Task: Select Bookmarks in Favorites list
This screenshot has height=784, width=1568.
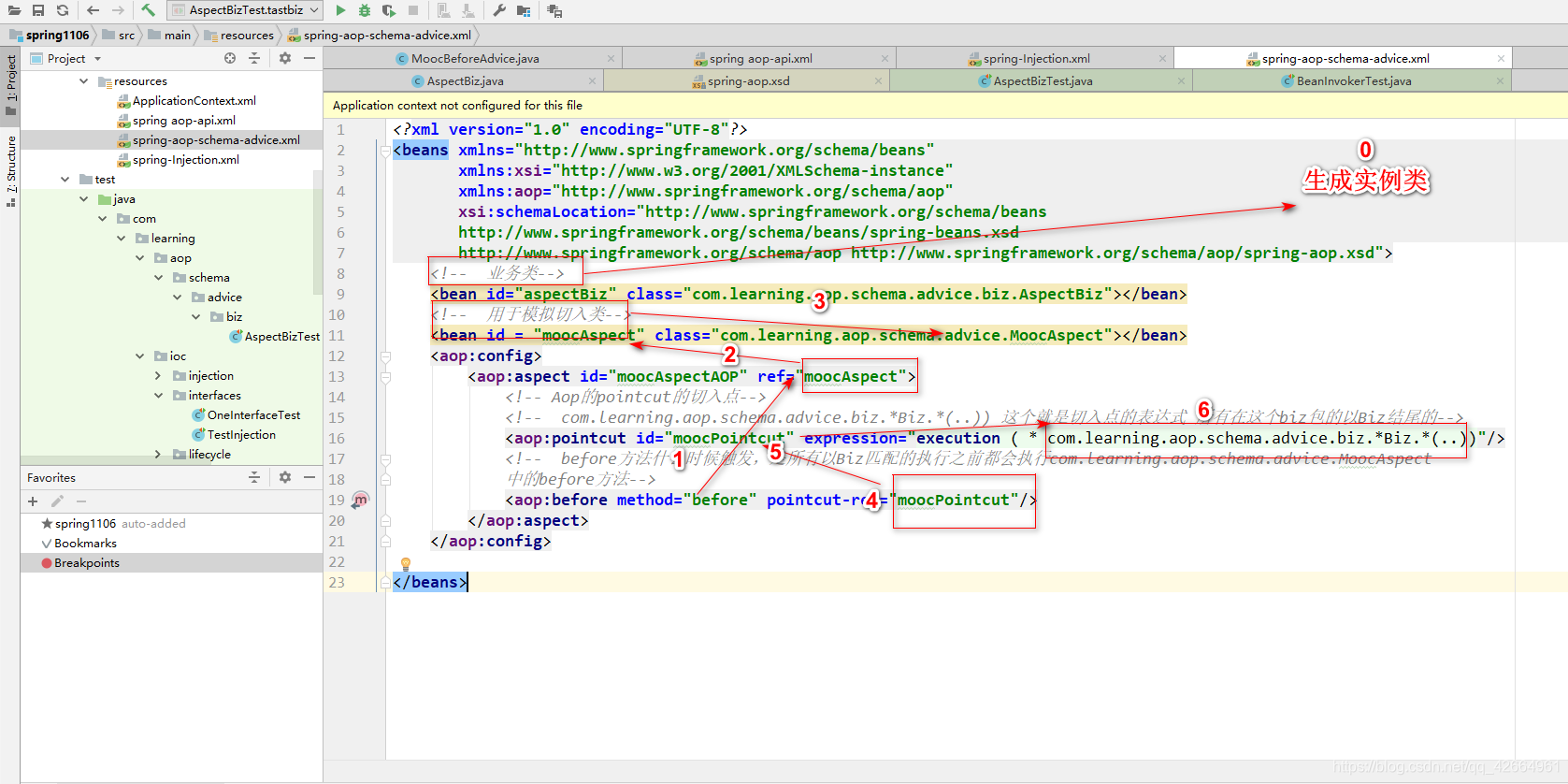Action: tap(171, 544)
